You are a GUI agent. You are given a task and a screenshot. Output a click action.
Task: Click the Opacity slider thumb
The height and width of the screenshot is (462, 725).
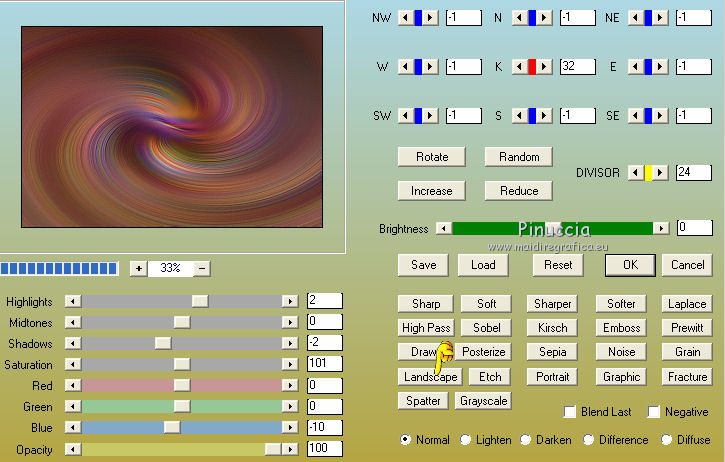[273, 449]
